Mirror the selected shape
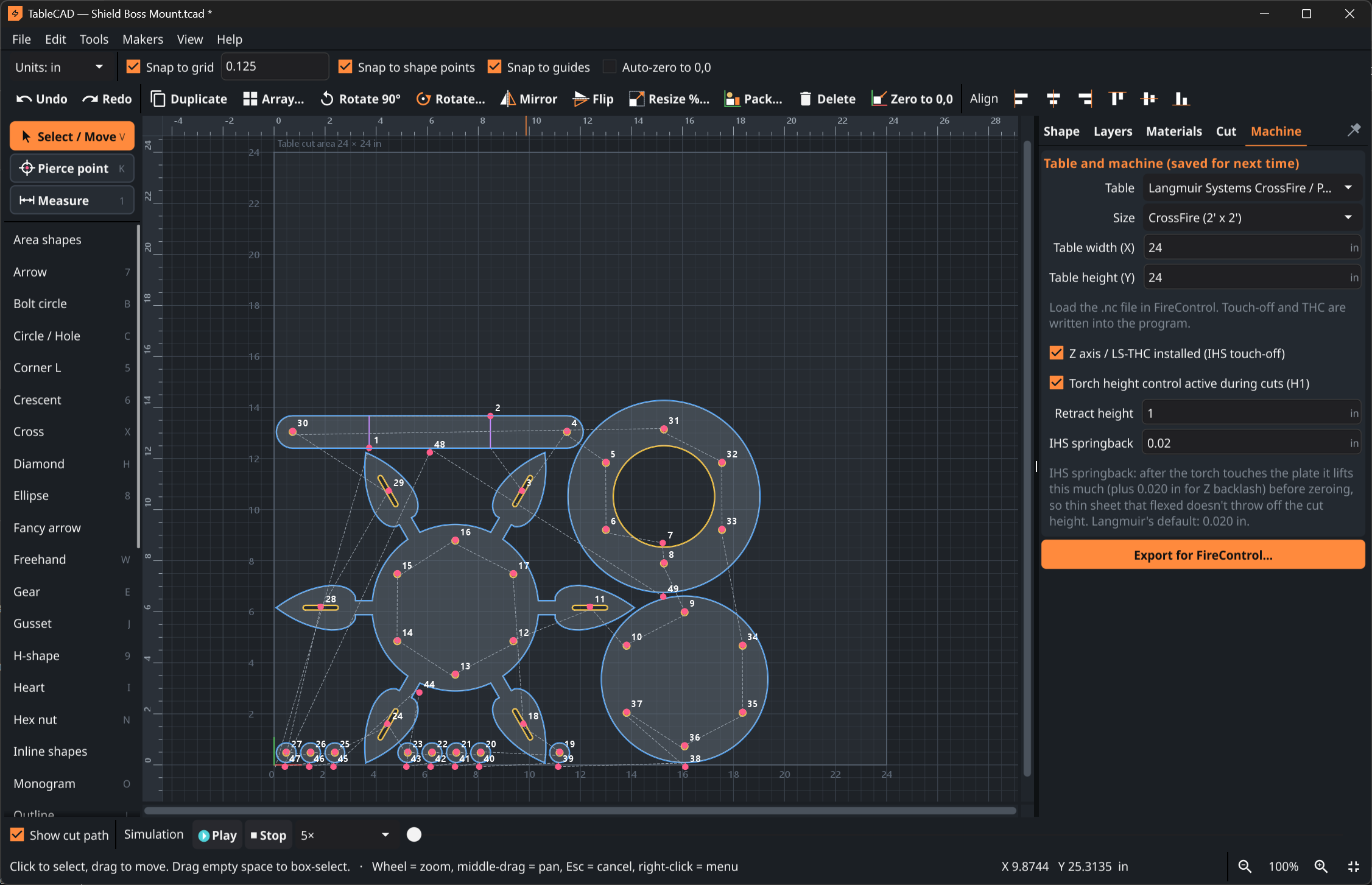1372x885 pixels. click(x=529, y=99)
